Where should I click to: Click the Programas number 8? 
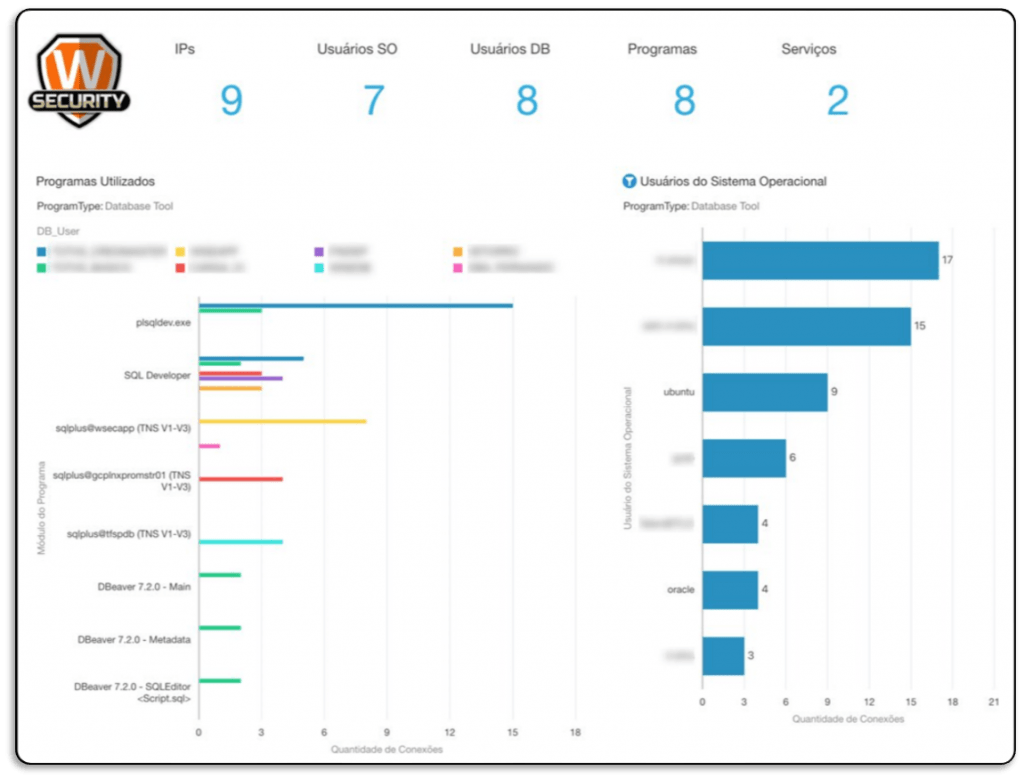[684, 101]
